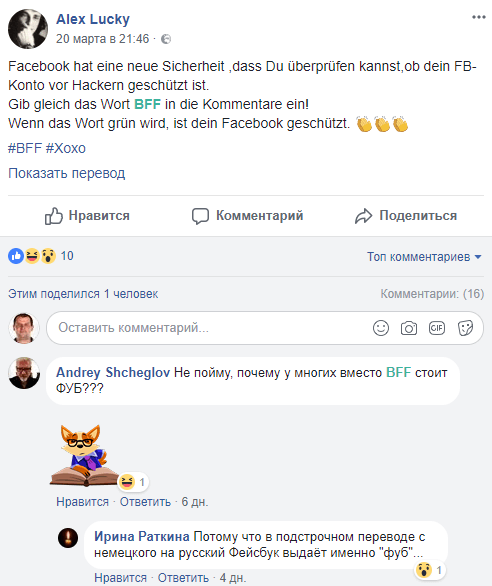Viewport: 492px width, 586px height.
Task: View who shared via Этим поделился 1 человек
Action: 83,294
